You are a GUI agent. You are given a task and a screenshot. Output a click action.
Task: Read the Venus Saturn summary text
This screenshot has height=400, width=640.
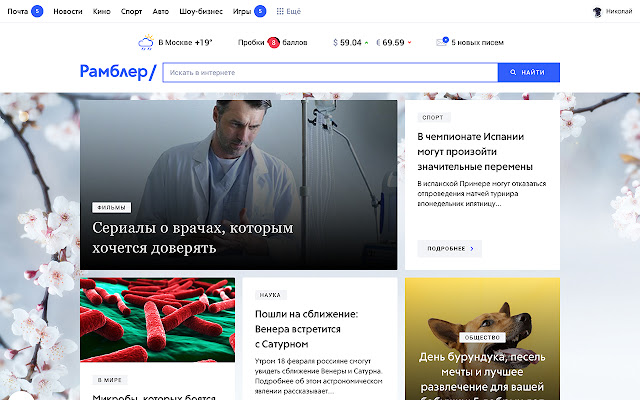pos(318,376)
